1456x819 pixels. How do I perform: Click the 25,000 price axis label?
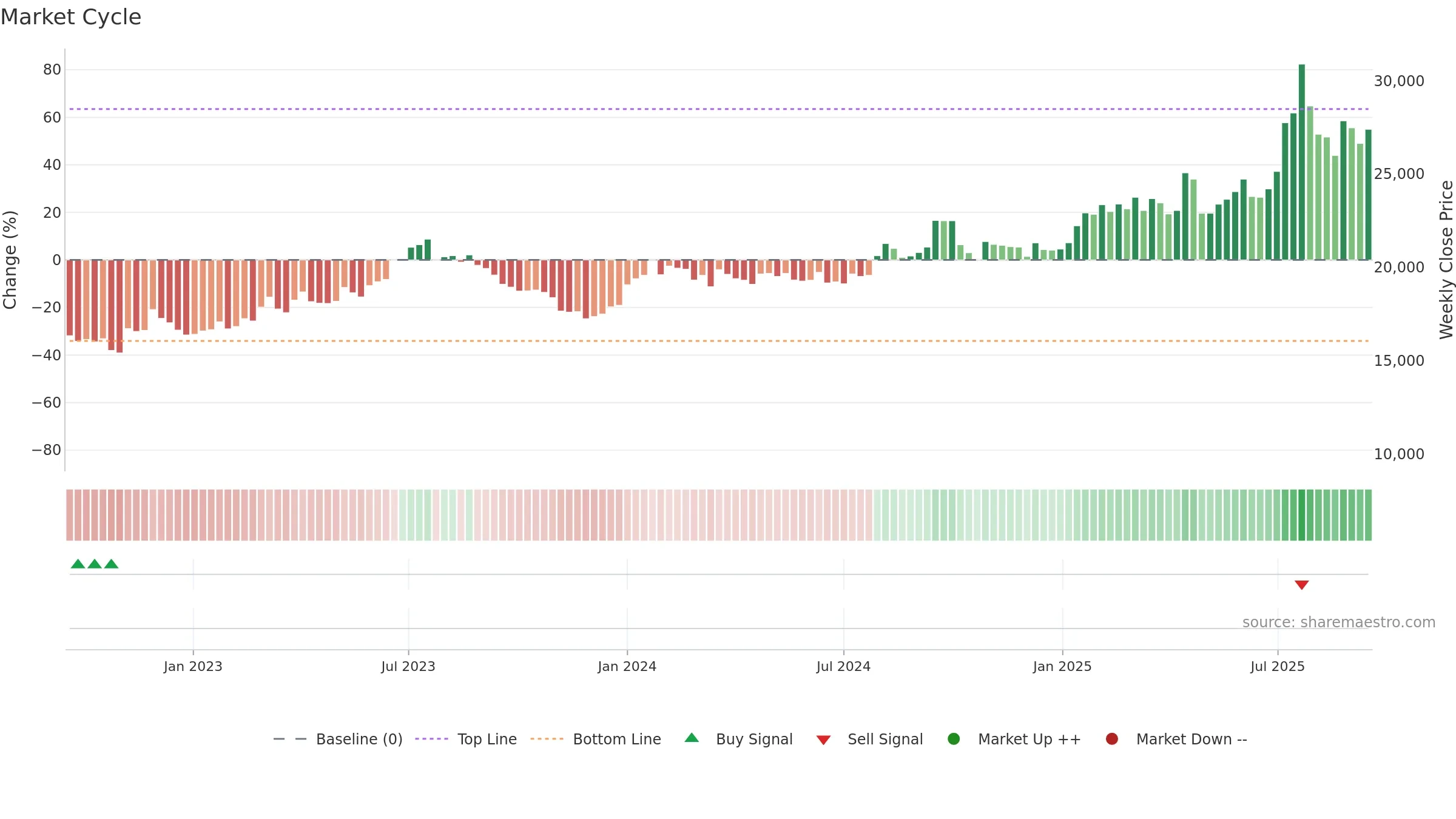pyautogui.click(x=1399, y=174)
